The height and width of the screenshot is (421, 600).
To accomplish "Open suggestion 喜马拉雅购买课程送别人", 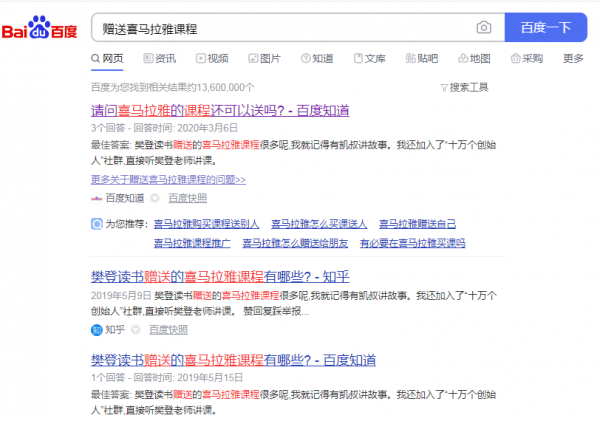I will tap(206, 224).
